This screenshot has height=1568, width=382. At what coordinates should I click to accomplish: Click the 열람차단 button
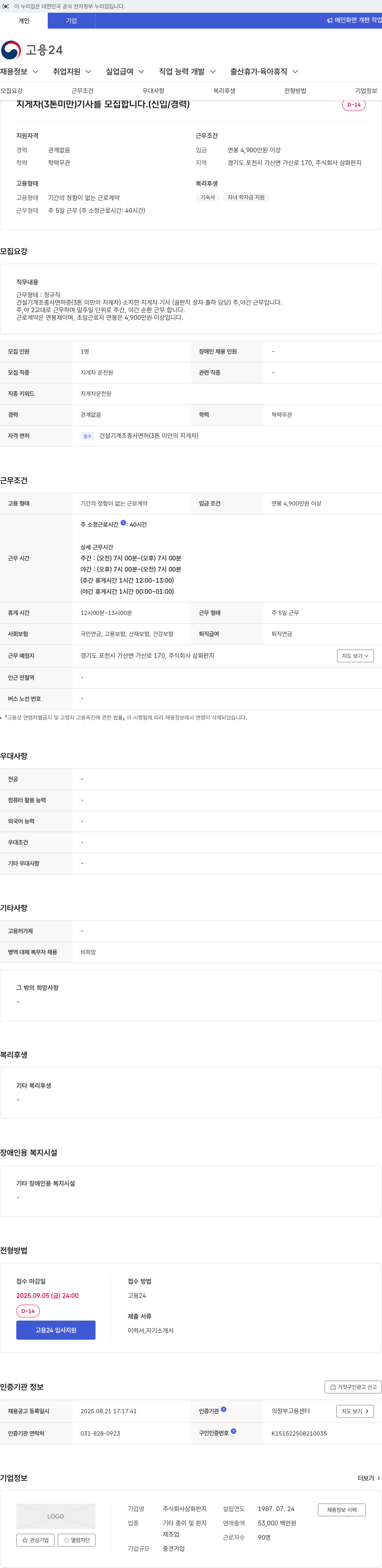coord(76,1540)
